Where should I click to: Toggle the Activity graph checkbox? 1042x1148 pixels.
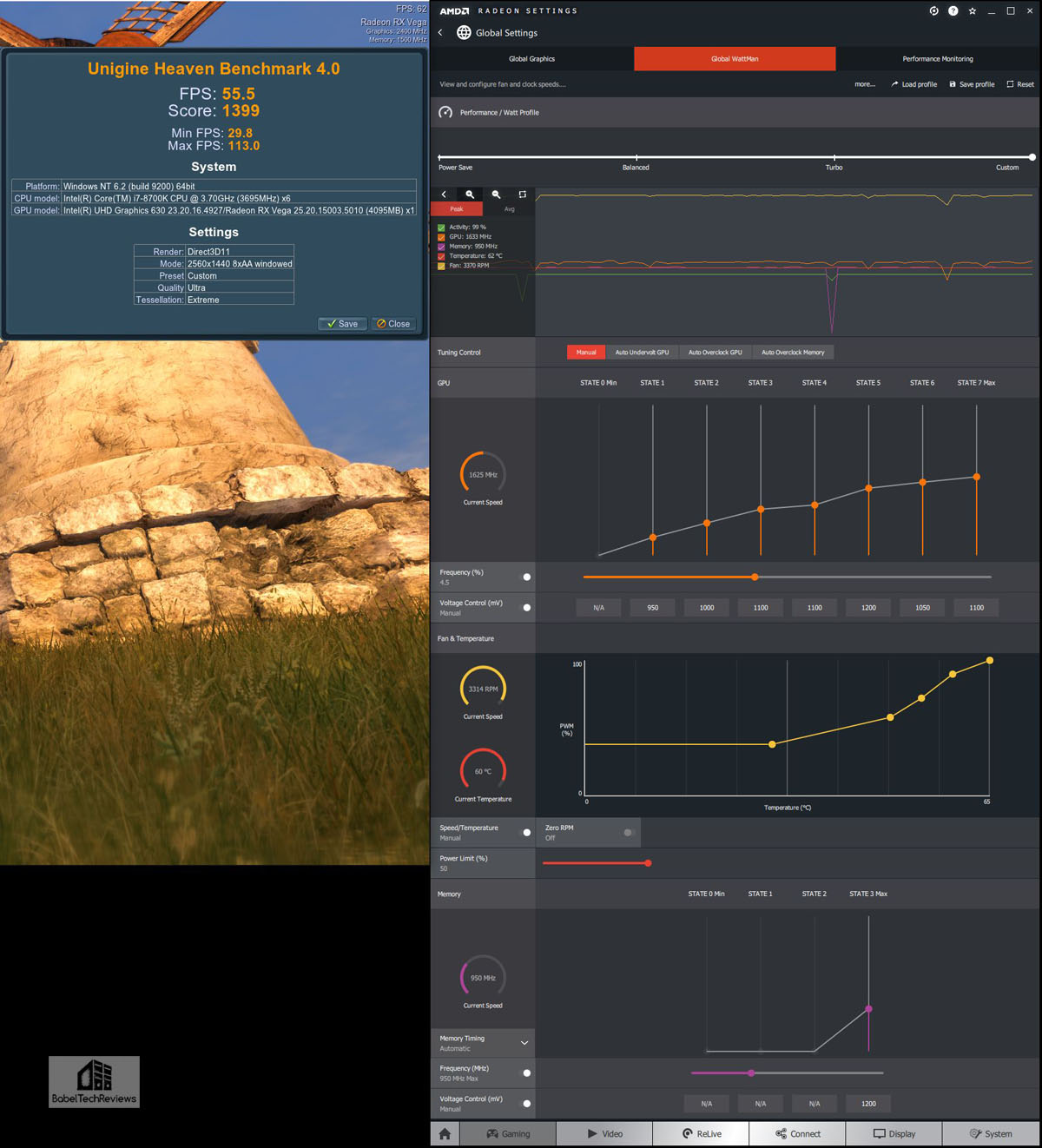(441, 228)
